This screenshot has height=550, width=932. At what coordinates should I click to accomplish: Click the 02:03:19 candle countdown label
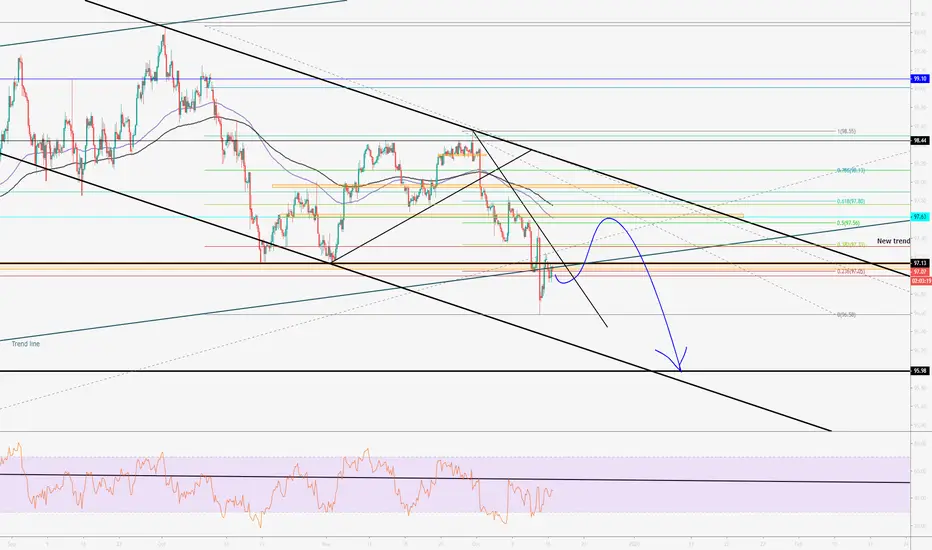(x=921, y=280)
